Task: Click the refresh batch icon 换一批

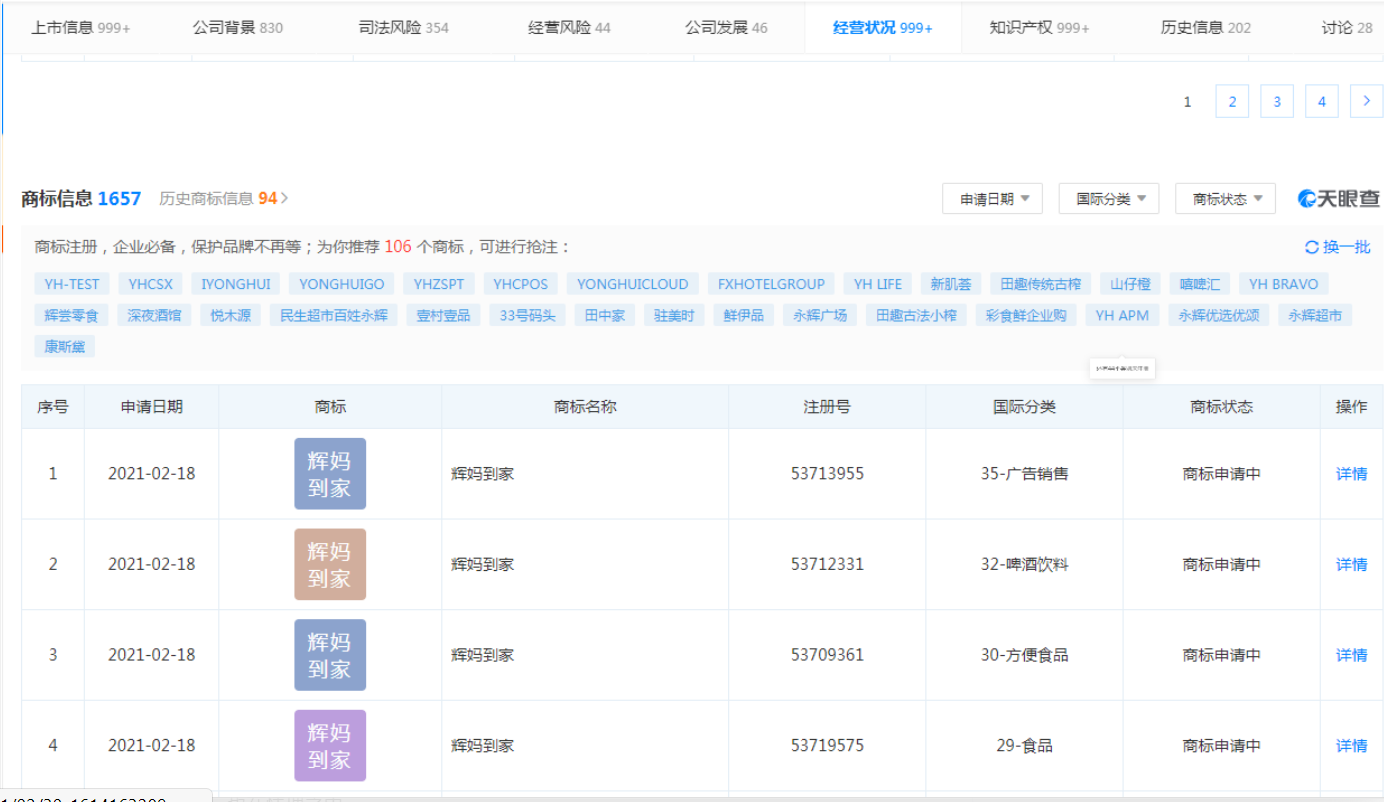Action: pyautogui.click(x=1312, y=247)
